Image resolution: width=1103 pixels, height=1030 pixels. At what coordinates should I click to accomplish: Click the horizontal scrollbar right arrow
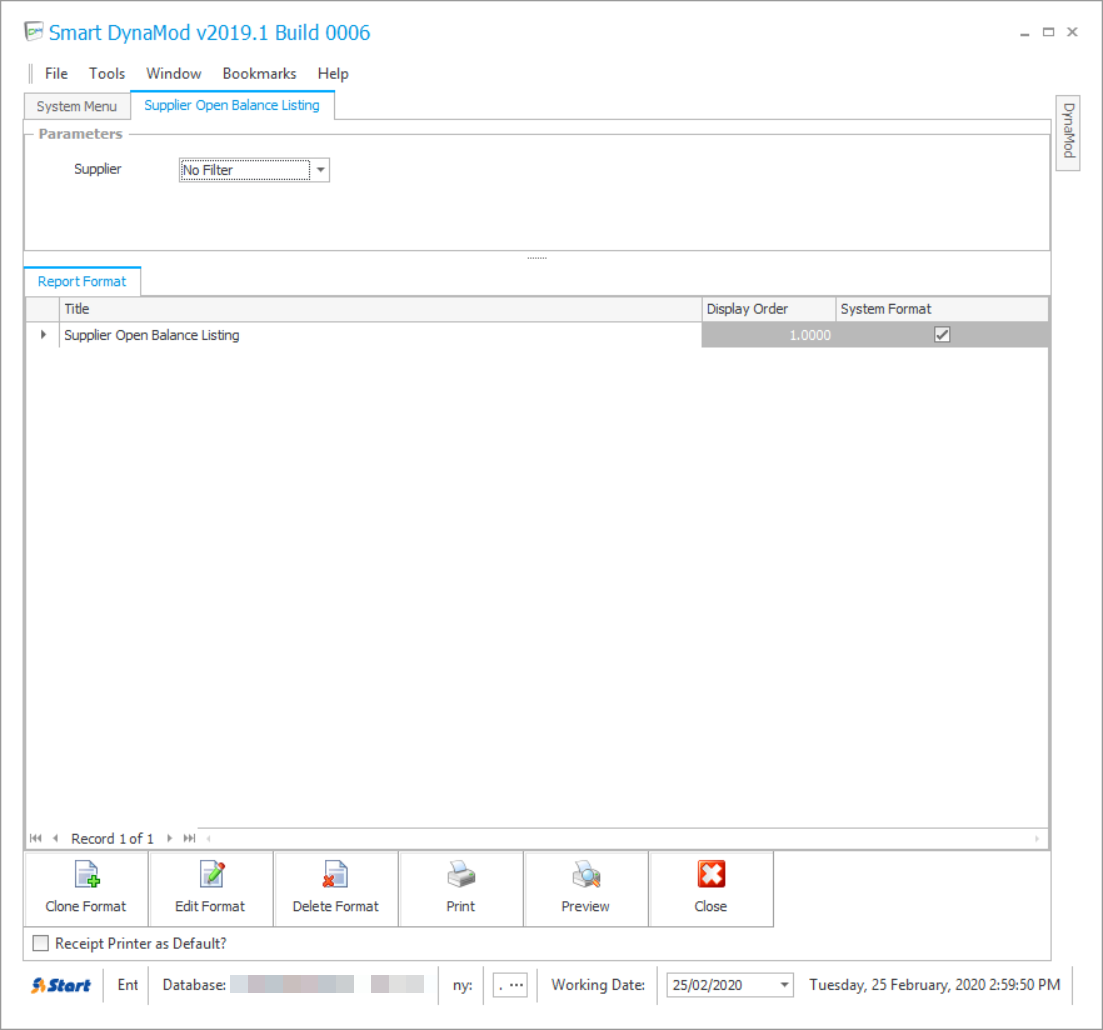click(1037, 838)
